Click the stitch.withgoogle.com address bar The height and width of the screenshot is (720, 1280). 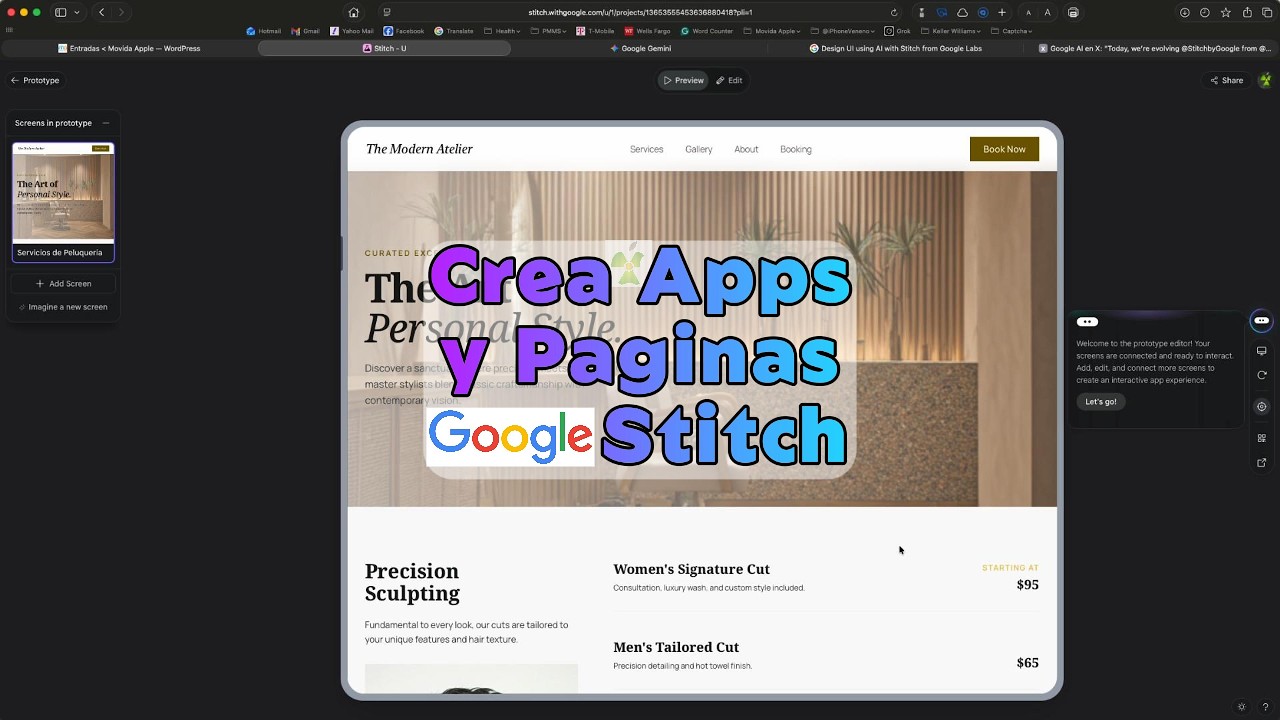pyautogui.click(x=640, y=12)
